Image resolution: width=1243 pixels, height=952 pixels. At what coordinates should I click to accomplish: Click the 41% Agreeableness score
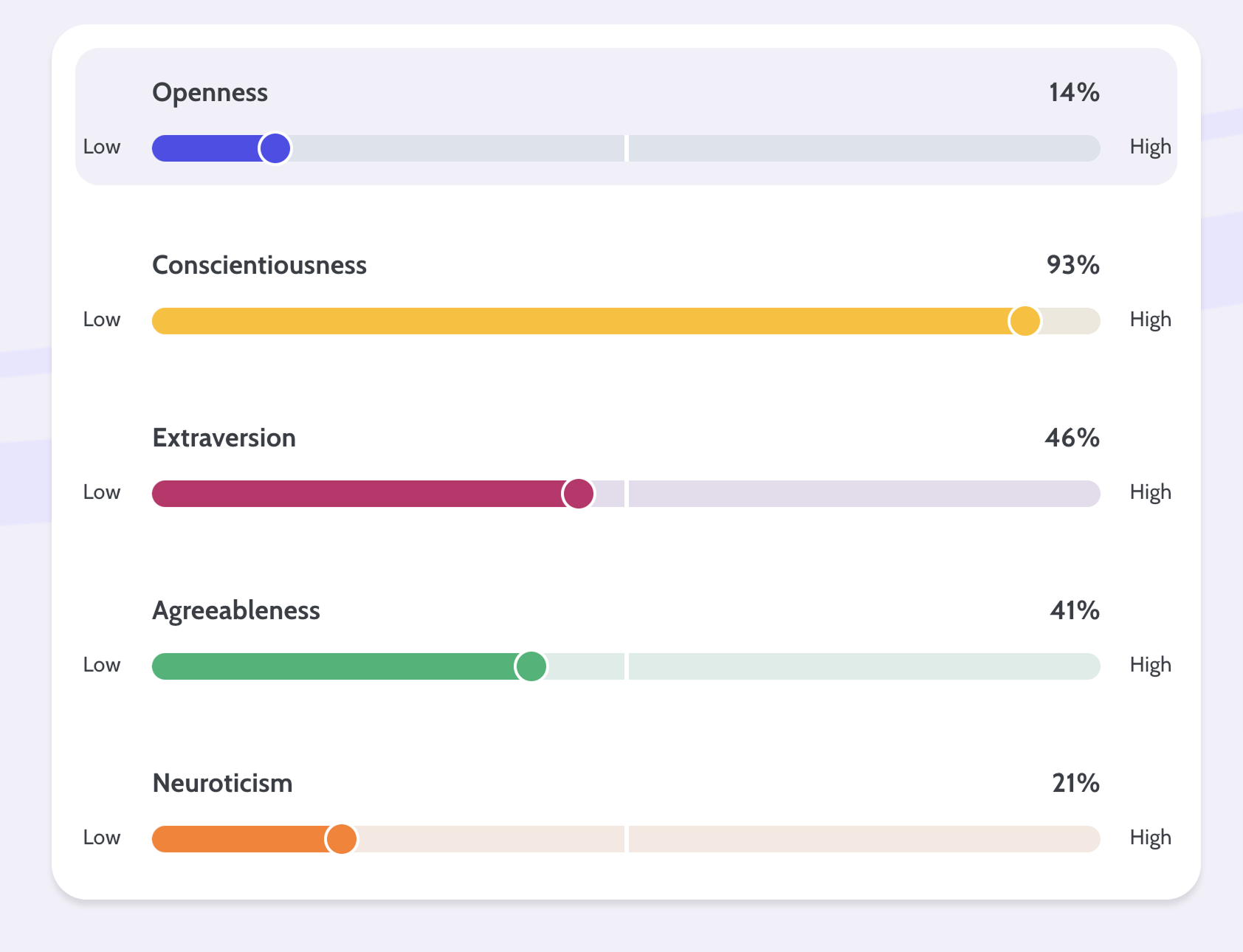[x=1075, y=611]
